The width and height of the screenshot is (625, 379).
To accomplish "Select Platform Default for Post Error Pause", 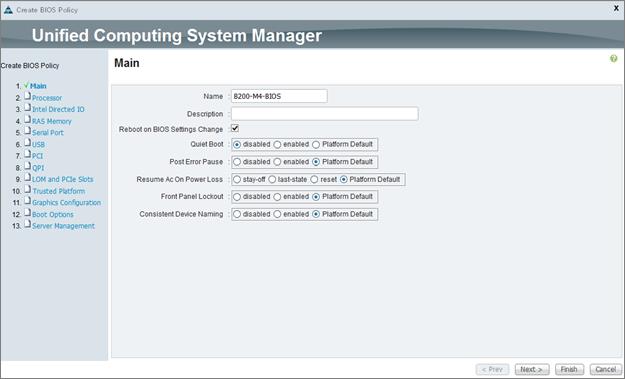I will (316, 162).
